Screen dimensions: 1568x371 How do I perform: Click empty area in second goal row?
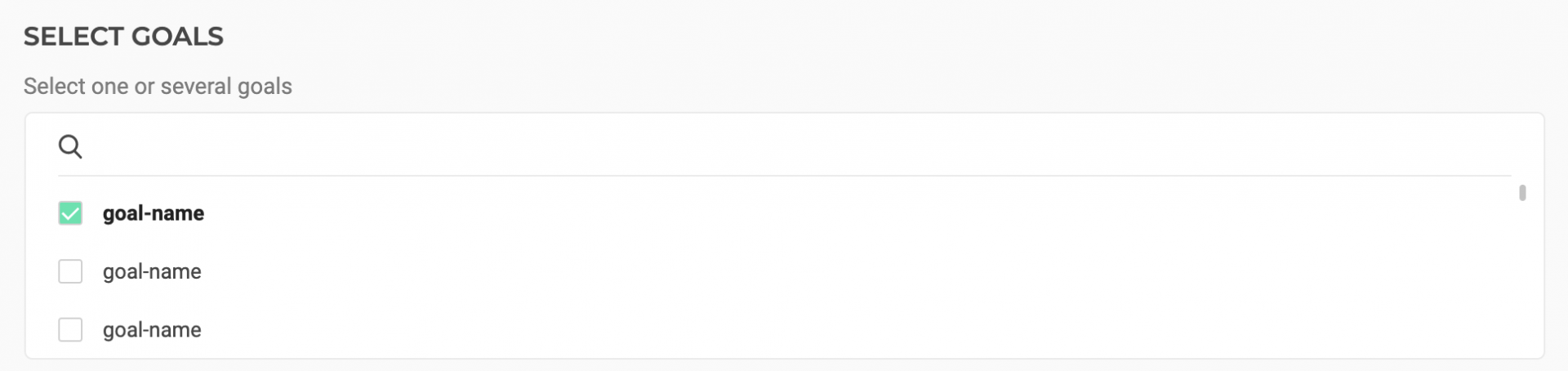tap(817, 271)
